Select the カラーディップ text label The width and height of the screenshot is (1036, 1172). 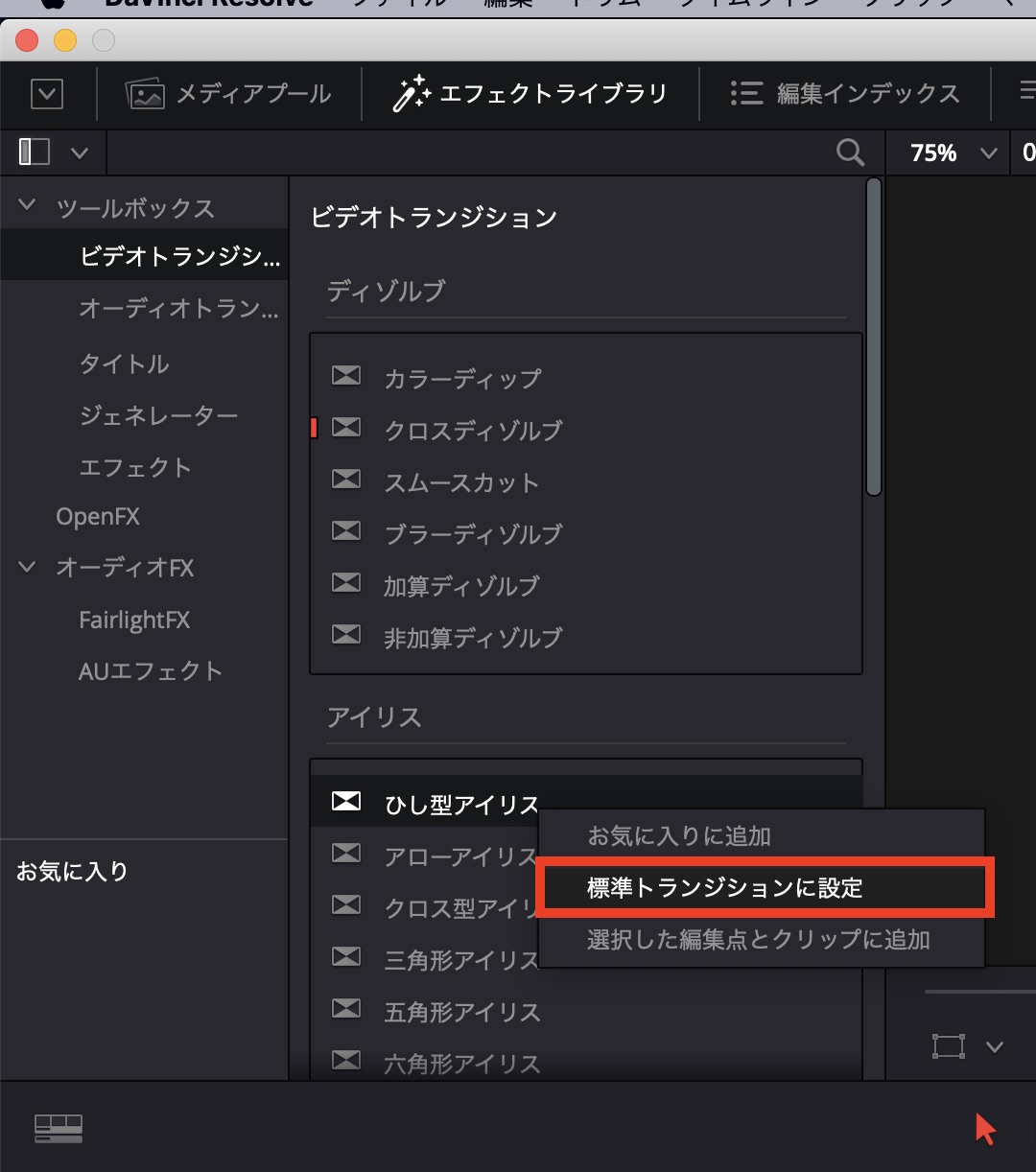coord(462,379)
